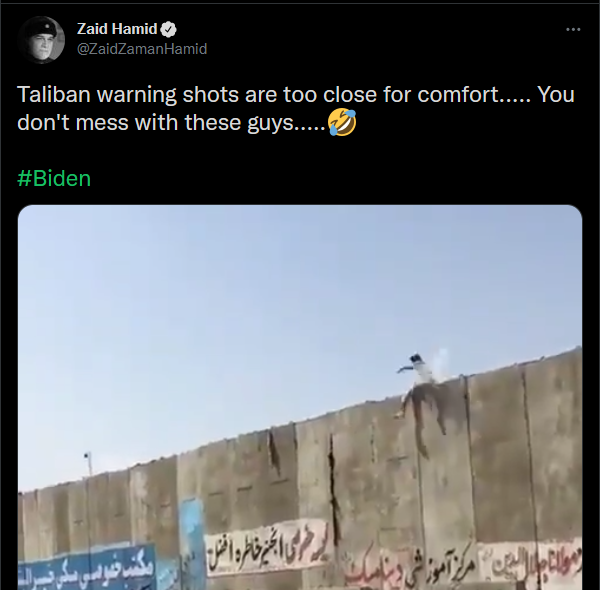Open the @ZaidZamanHamid handle link
This screenshot has height=590, width=600.
[x=142, y=49]
